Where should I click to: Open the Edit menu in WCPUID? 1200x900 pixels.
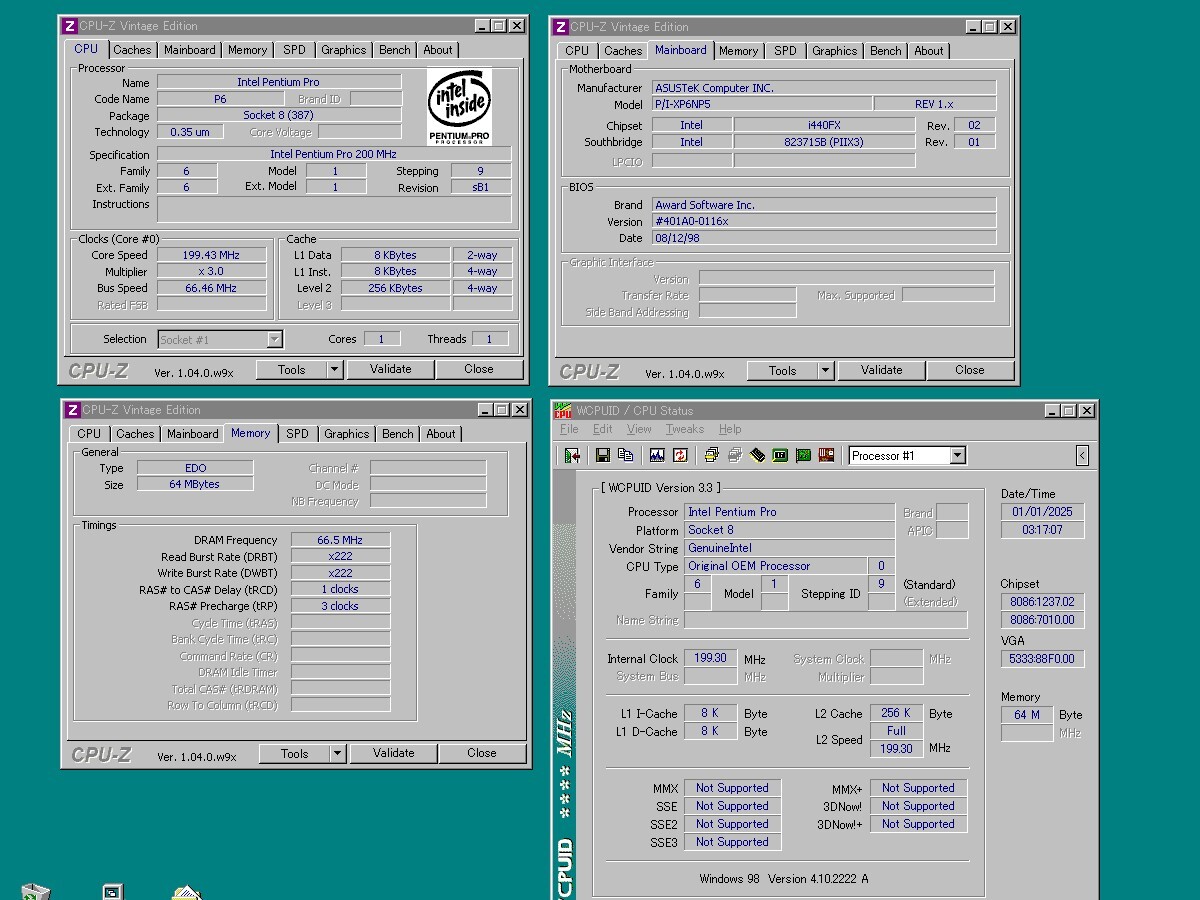[602, 430]
